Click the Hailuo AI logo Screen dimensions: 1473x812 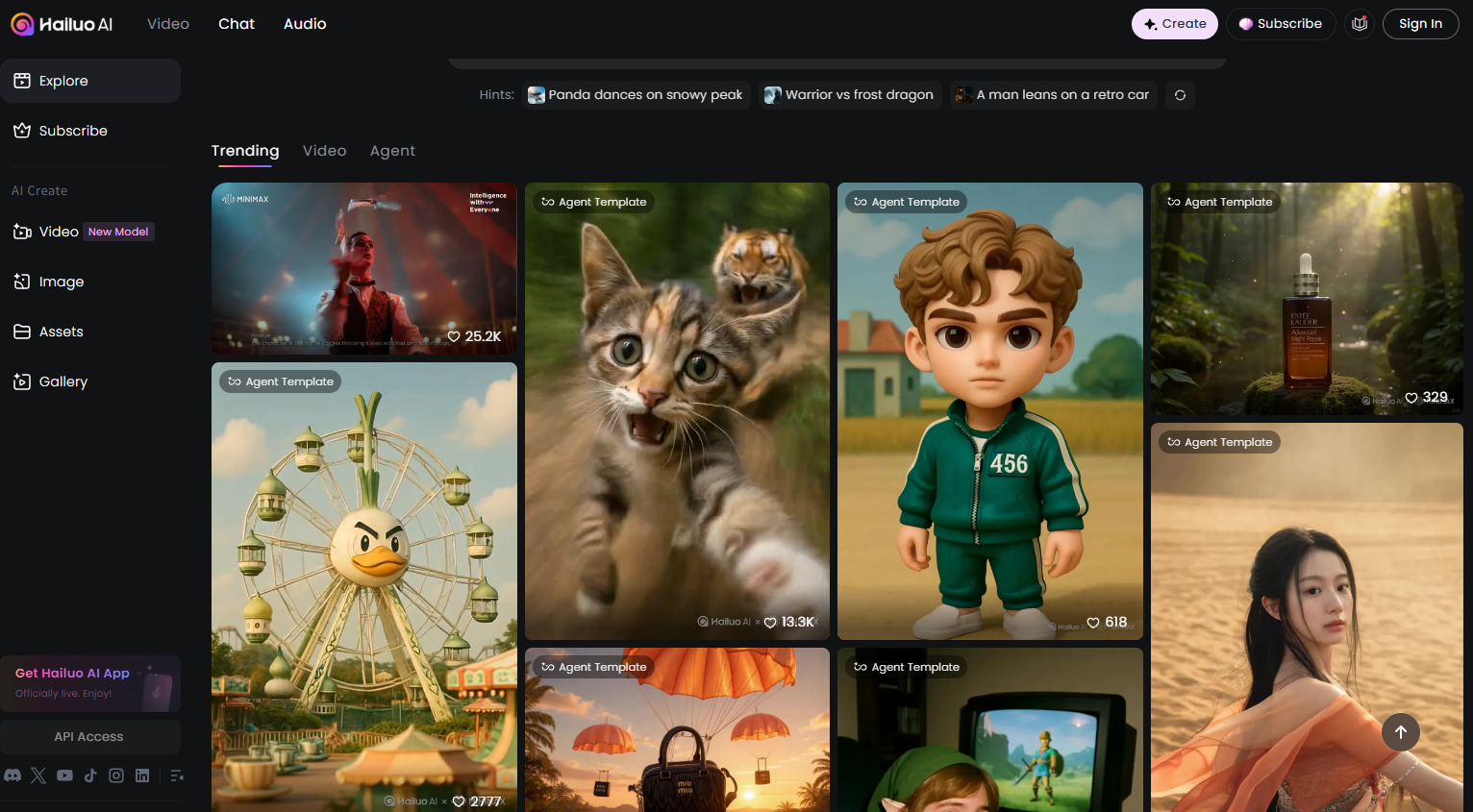pyautogui.click(x=62, y=24)
